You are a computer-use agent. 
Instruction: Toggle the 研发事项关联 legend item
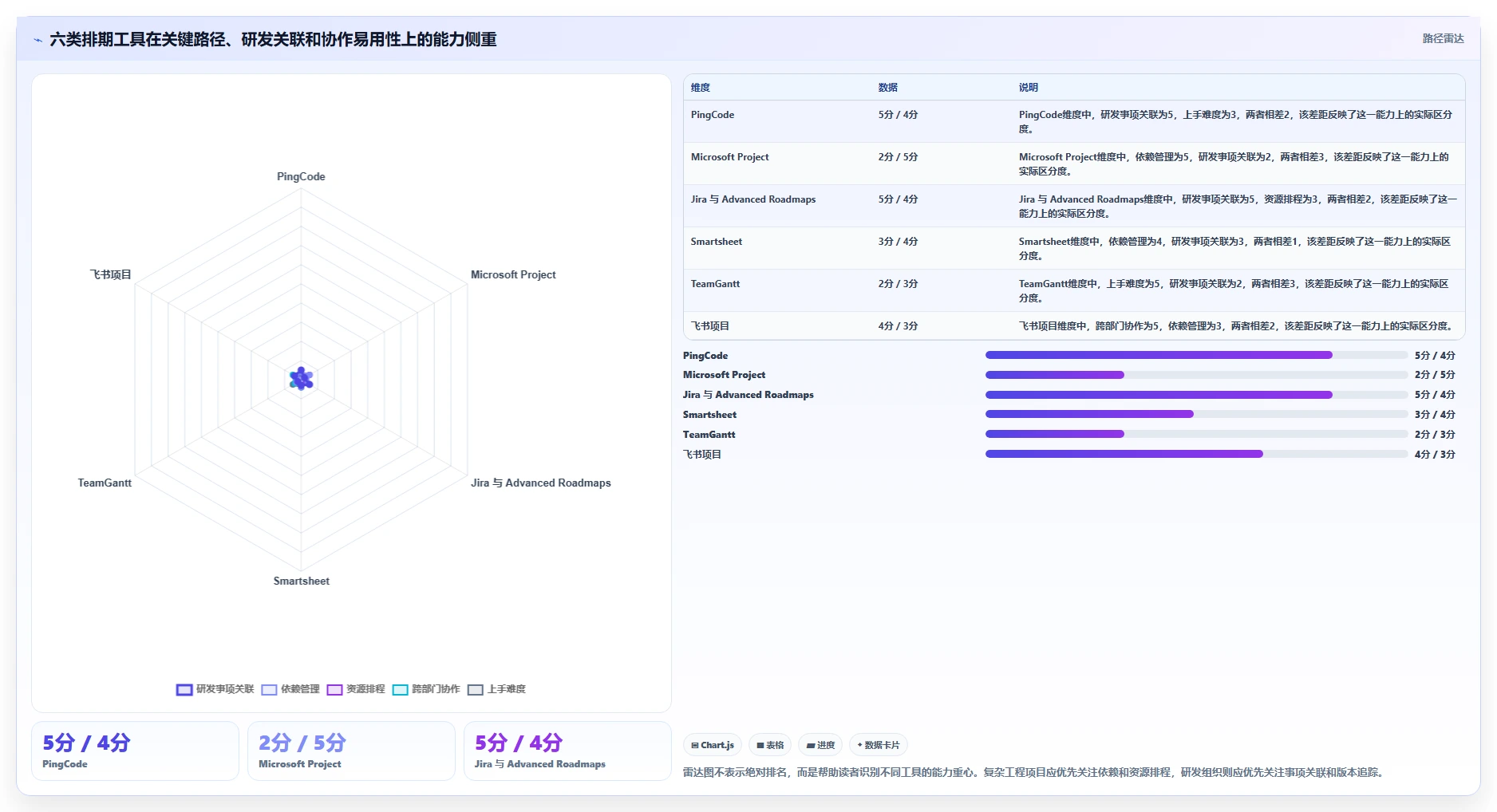coord(215,689)
